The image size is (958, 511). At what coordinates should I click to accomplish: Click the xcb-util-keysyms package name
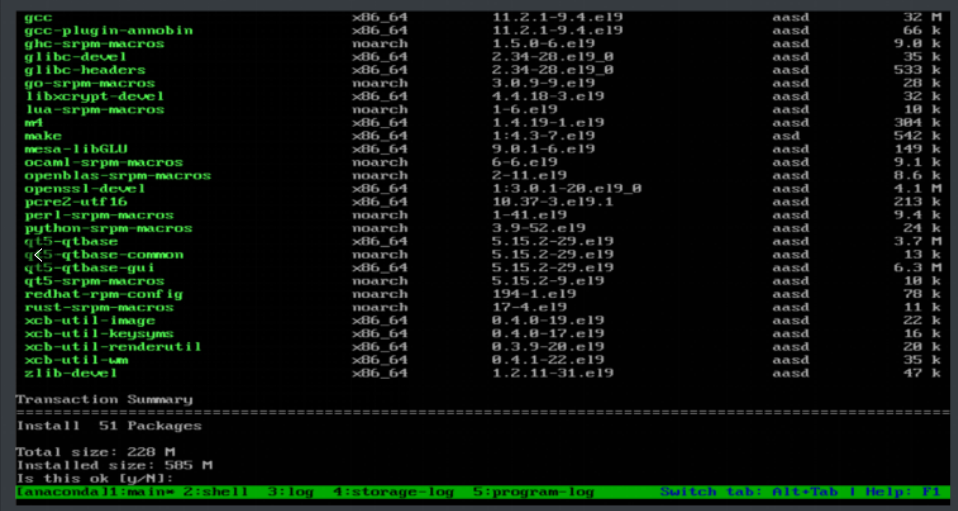pyautogui.click(x=99, y=334)
